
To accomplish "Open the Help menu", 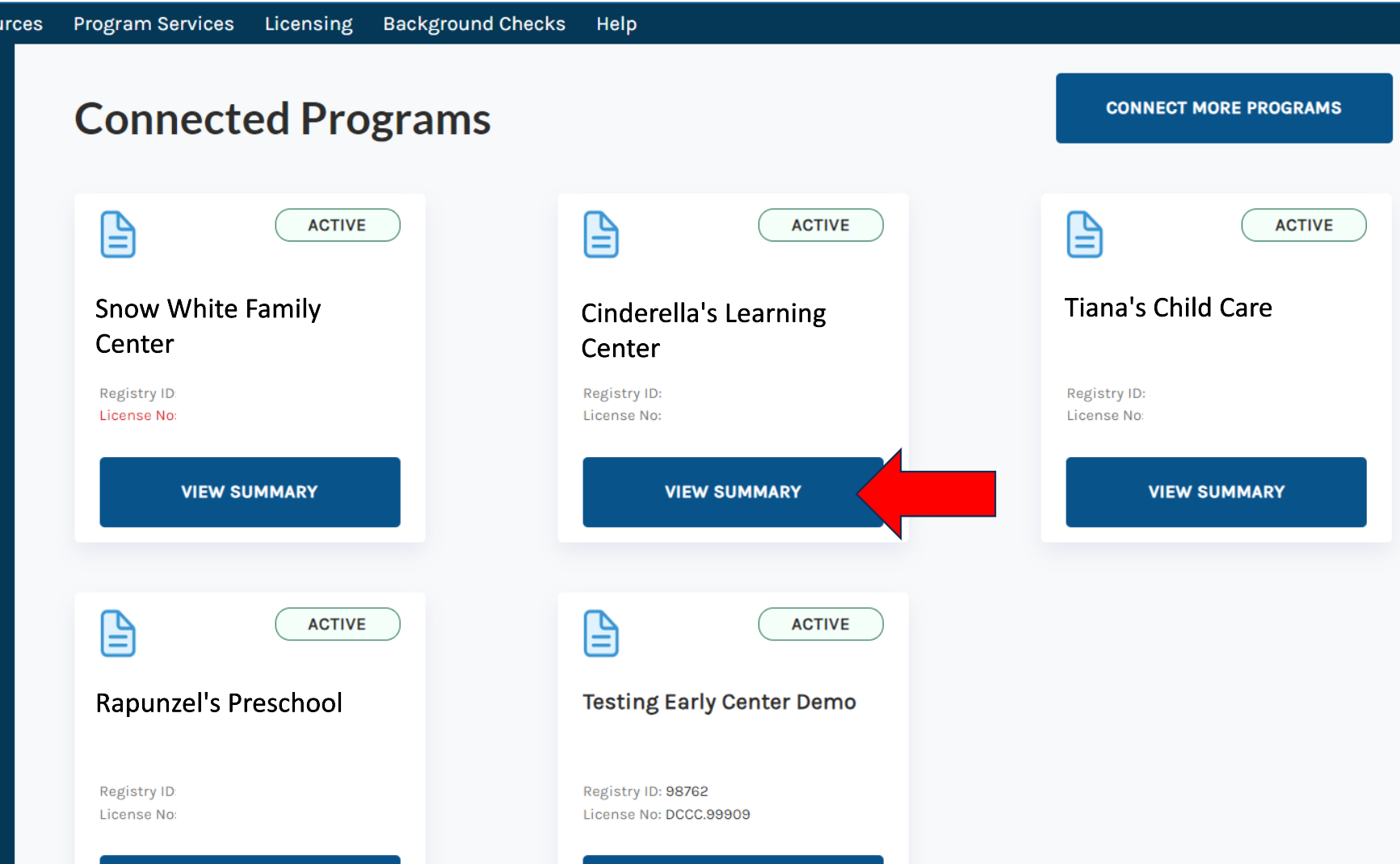I will 616,23.
